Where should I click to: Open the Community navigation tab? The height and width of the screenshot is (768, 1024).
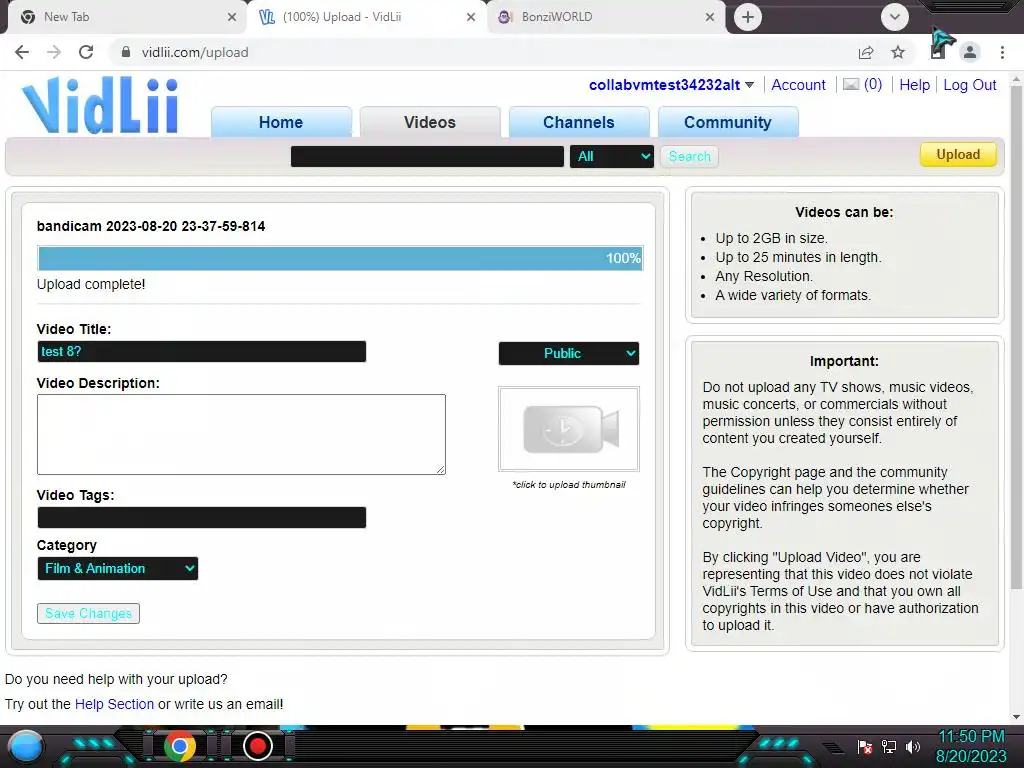pos(728,122)
